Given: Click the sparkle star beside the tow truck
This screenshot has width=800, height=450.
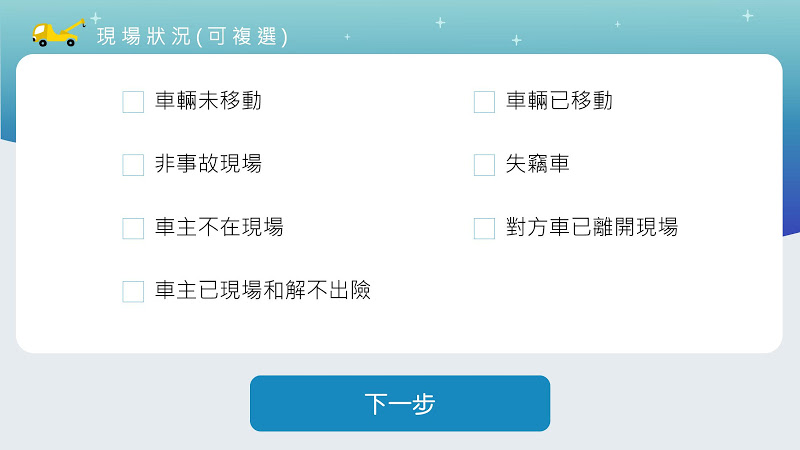Looking at the screenshot, I should pyautogui.click(x=95, y=17).
